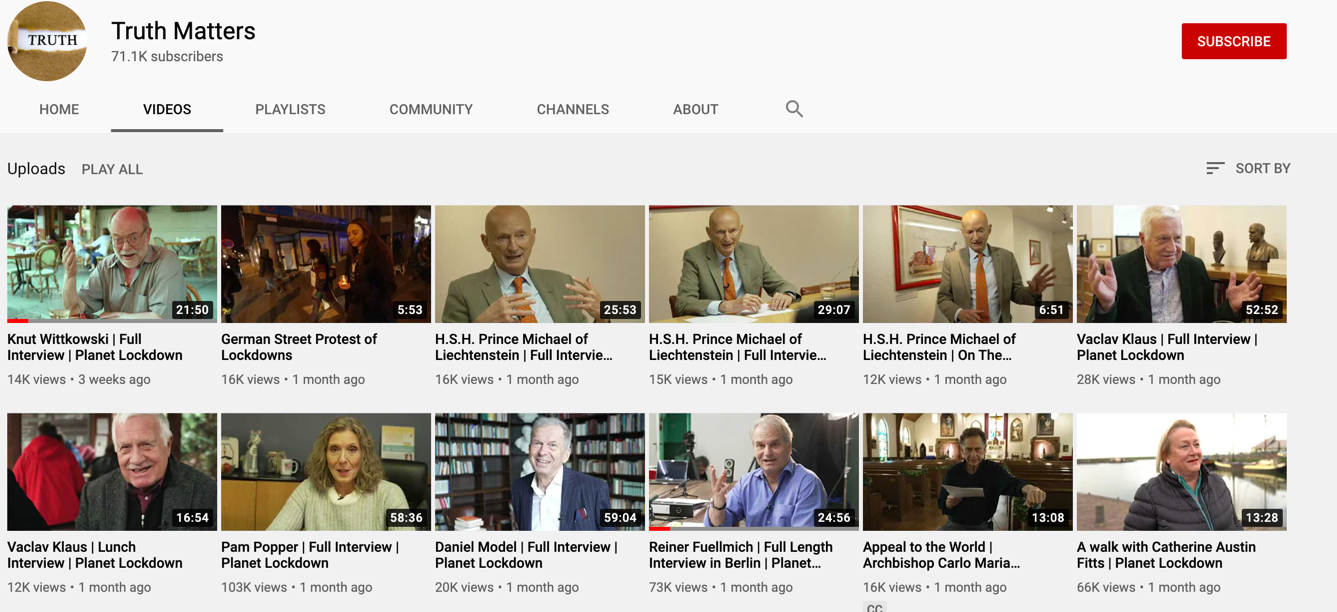Open the Playlists tab
Screen dimensions: 1337x612
click(x=290, y=109)
